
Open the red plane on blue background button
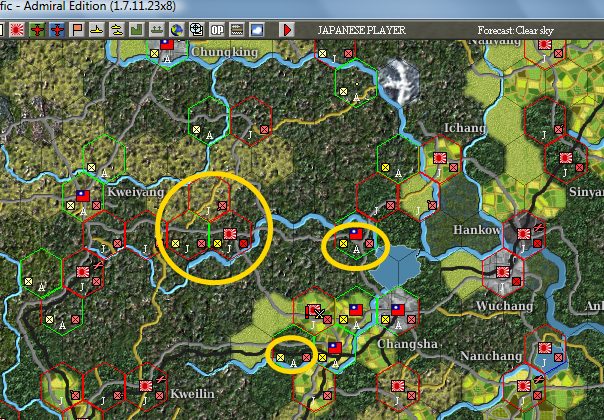[x=57, y=30]
